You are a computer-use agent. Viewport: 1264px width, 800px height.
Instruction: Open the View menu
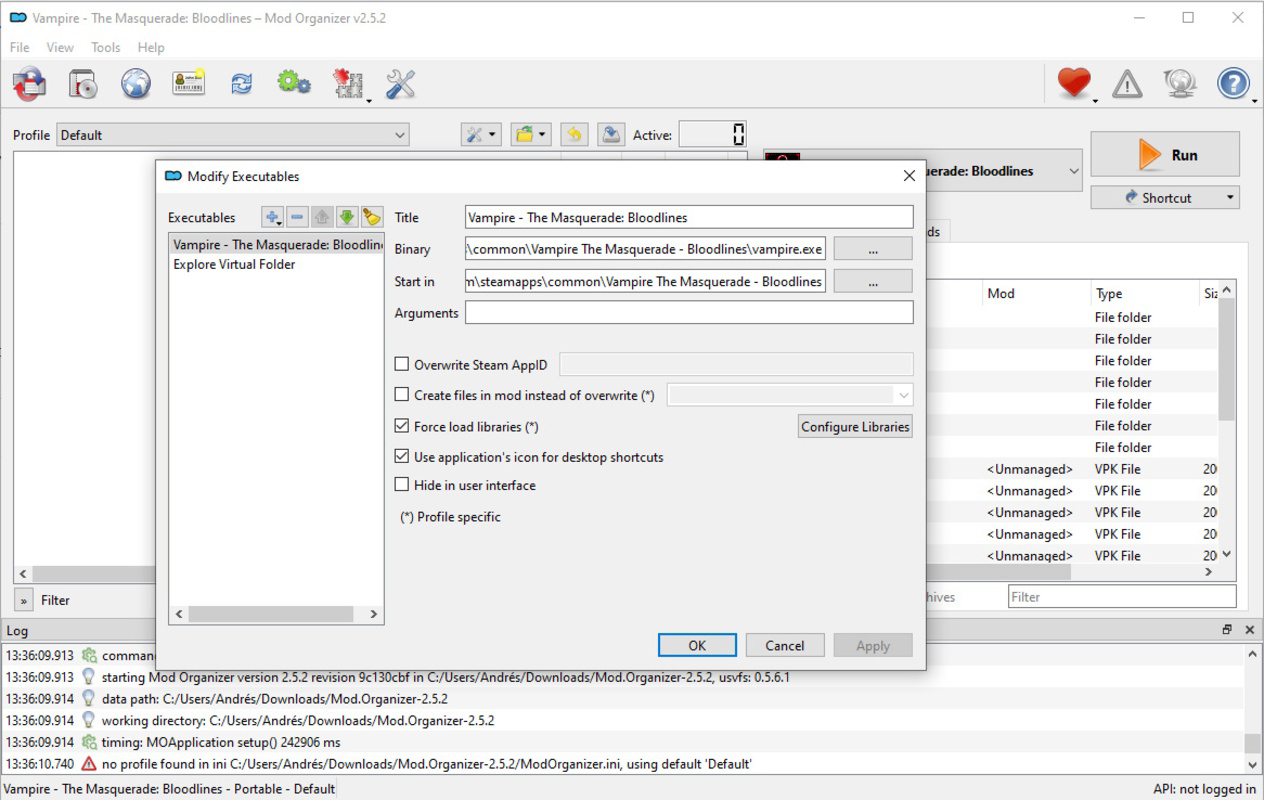(59, 47)
